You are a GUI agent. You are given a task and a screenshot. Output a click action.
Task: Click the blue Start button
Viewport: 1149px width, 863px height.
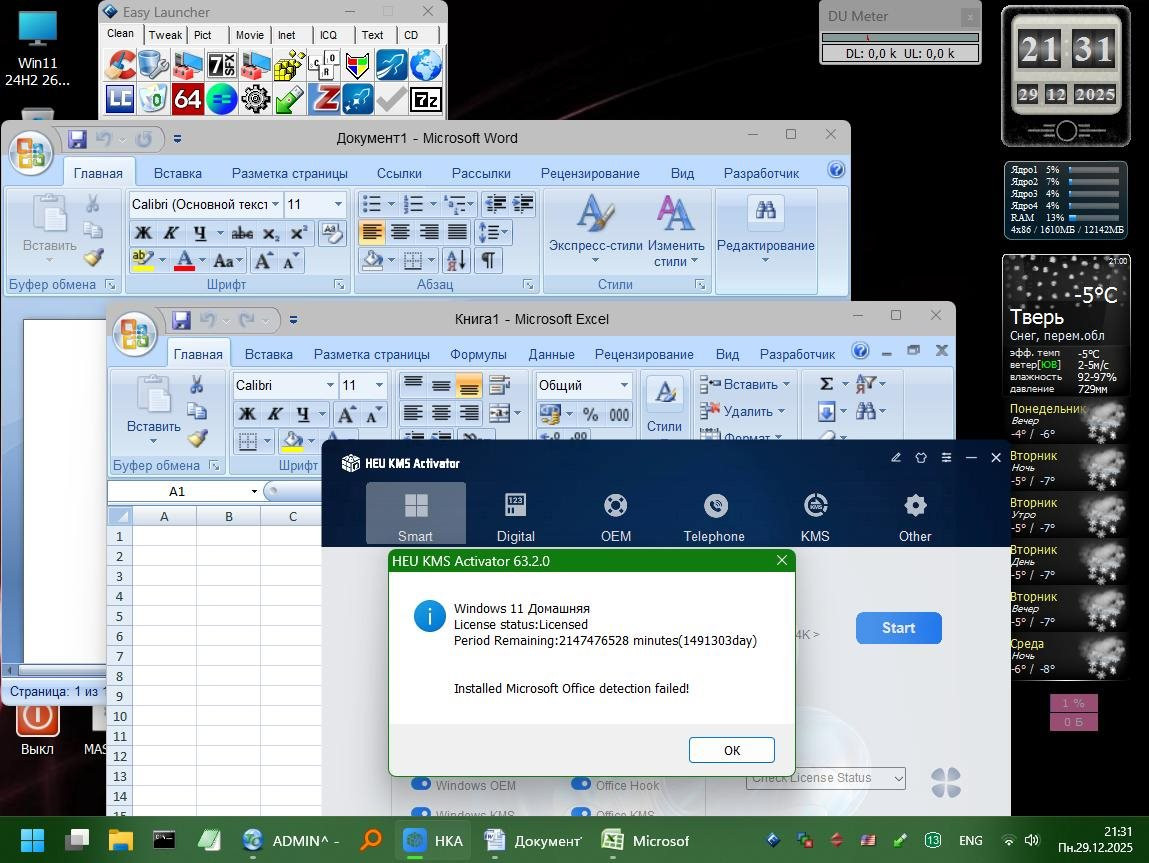pyautogui.click(x=898, y=628)
